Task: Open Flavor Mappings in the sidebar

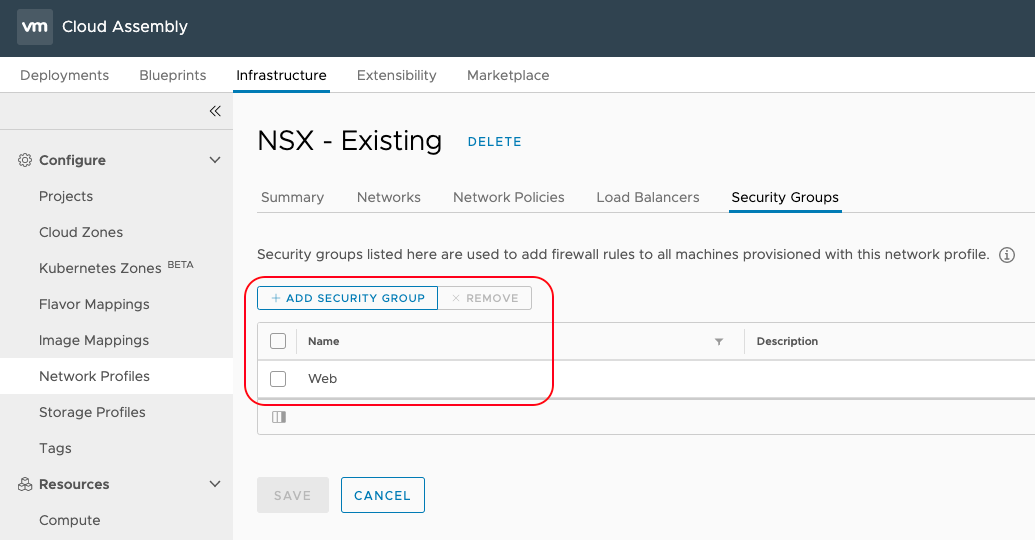Action: [x=94, y=304]
